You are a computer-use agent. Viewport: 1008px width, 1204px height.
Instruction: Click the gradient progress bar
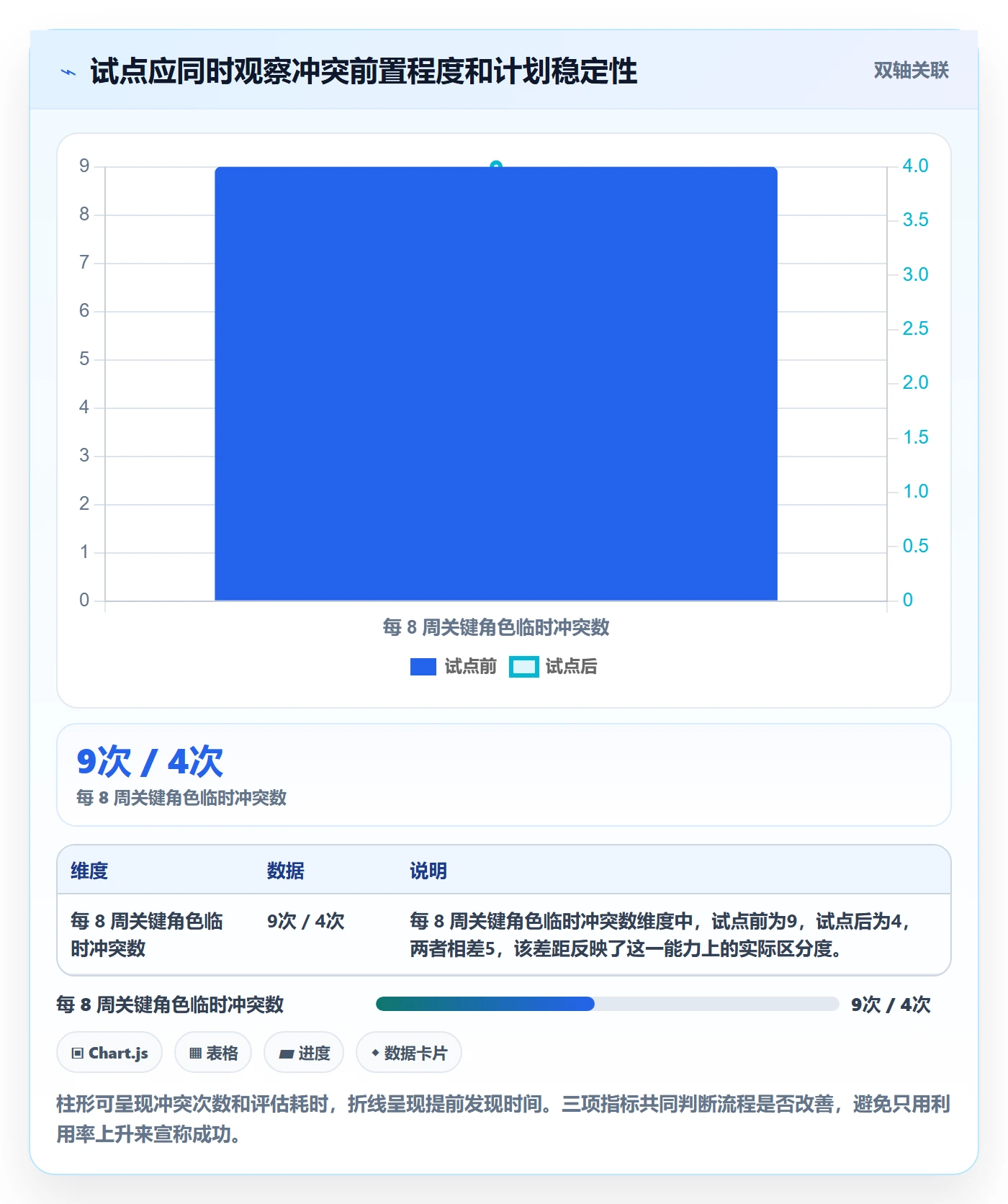607,1004
